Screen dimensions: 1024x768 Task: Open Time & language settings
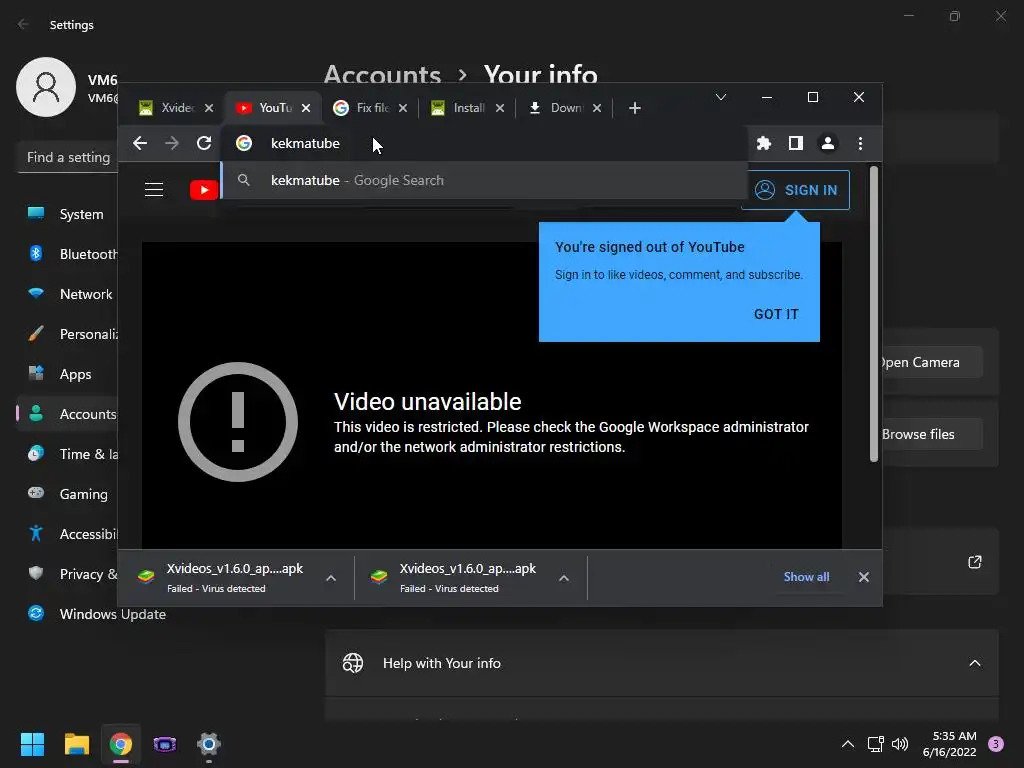tap(67, 454)
